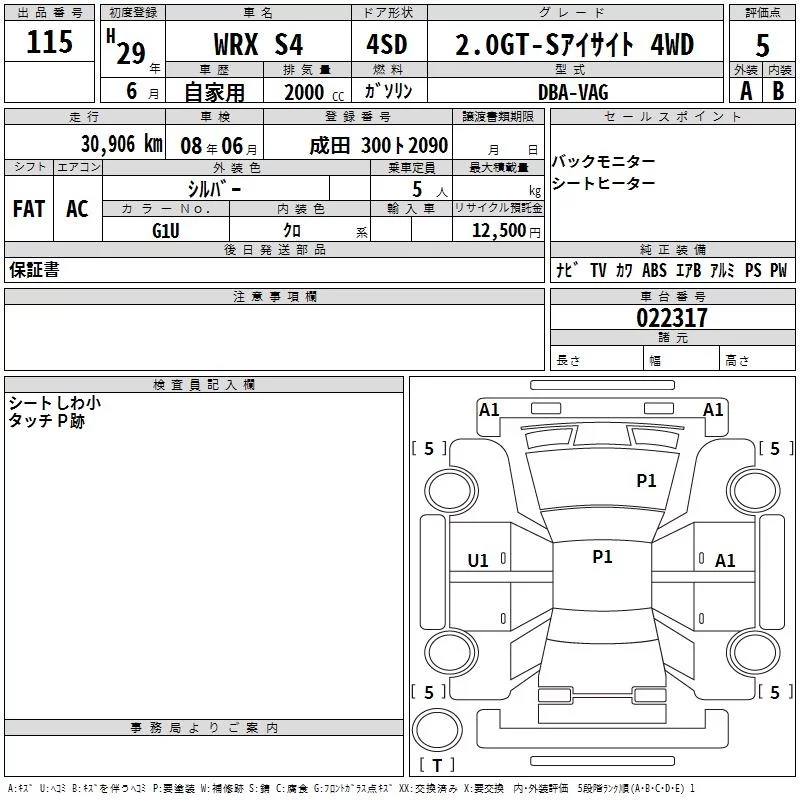Select inspector note シートしわ小

[x=55, y=403]
